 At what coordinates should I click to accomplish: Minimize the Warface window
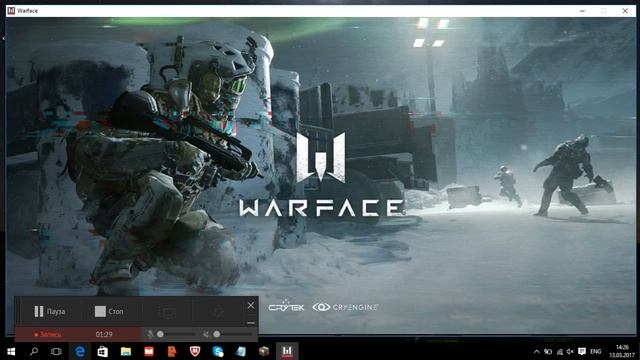point(582,11)
